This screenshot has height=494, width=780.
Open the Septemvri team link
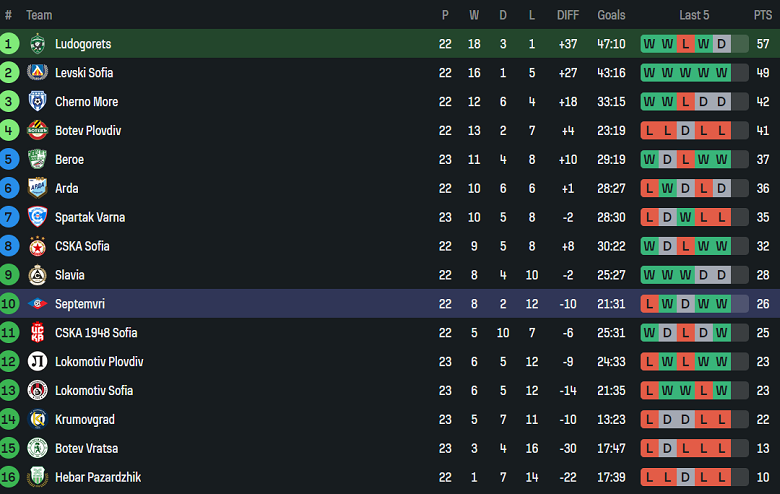80,304
